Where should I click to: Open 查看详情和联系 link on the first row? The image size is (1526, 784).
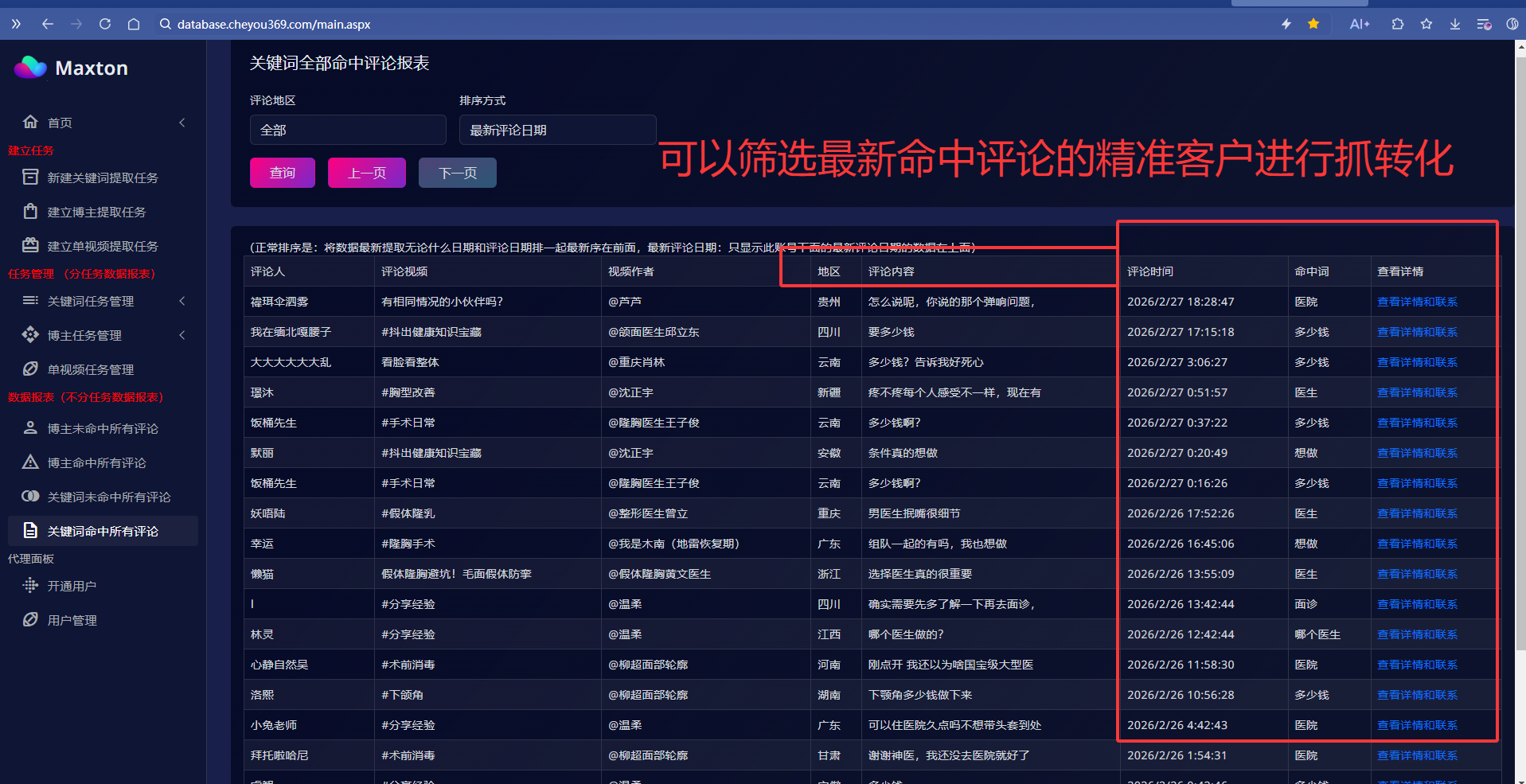pos(1417,301)
